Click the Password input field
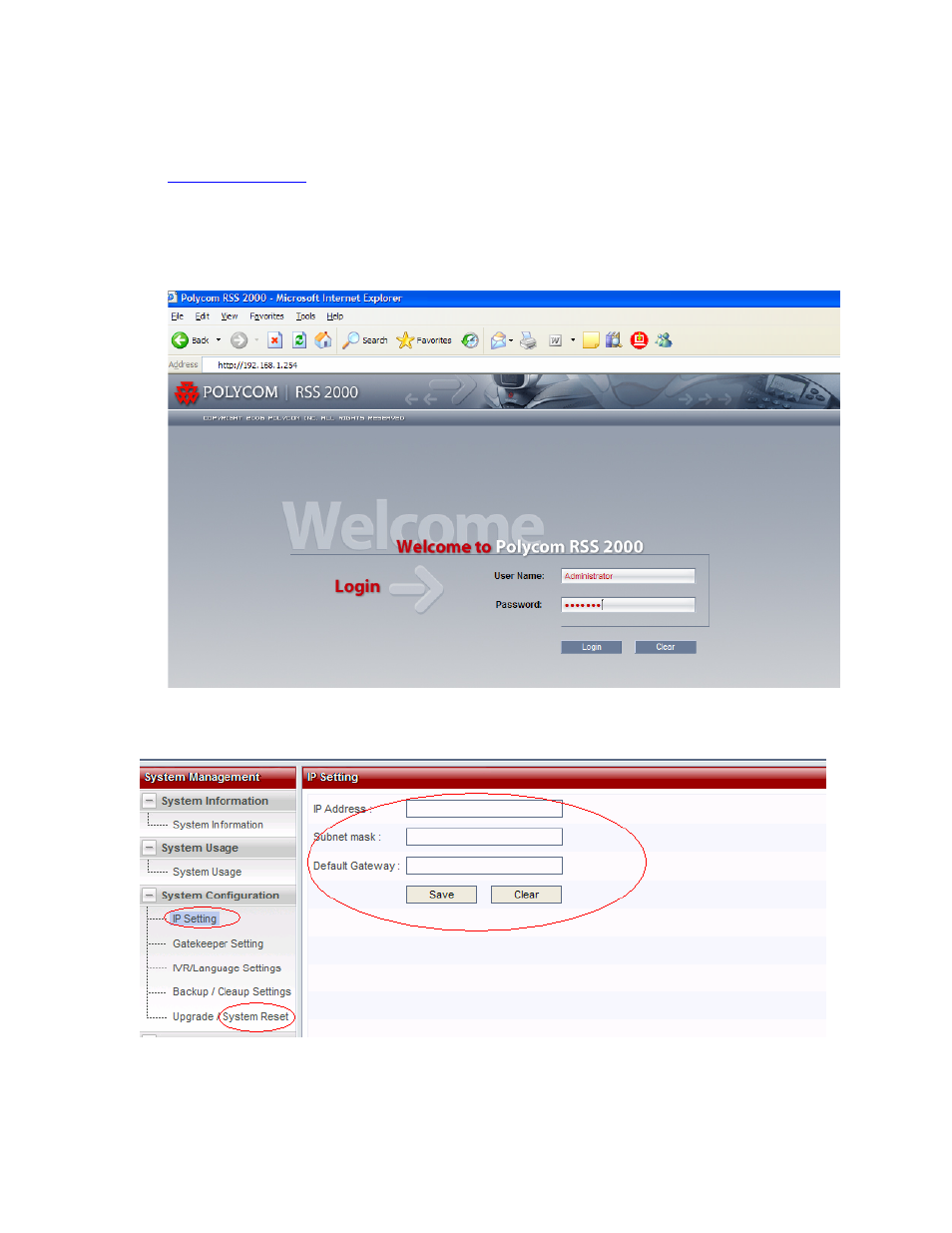This screenshot has width=952, height=1233. coord(628,605)
